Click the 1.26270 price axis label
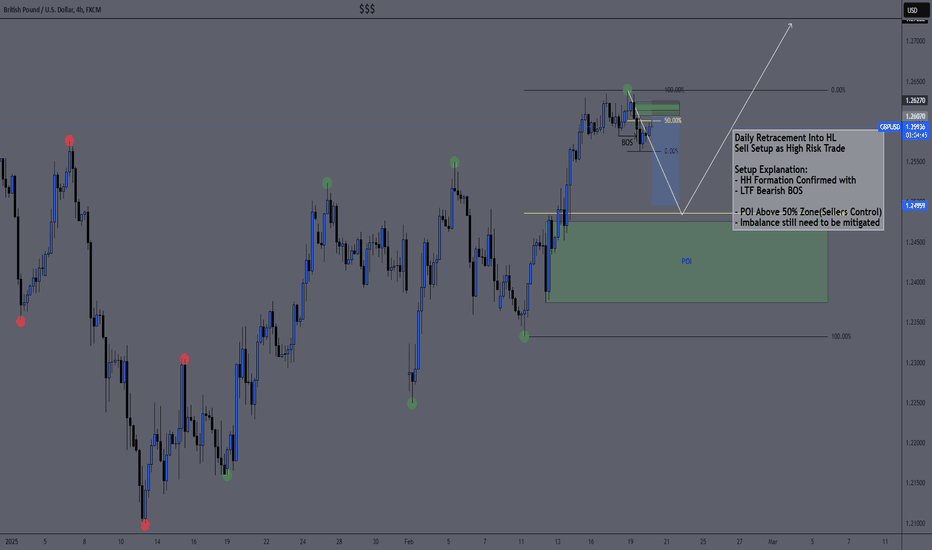 tap(915, 100)
